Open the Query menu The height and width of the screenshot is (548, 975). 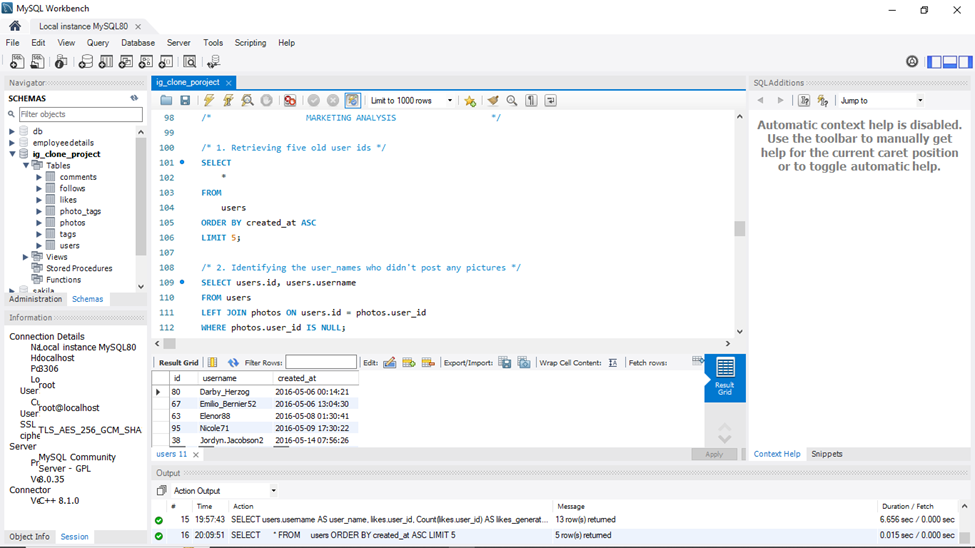pos(98,43)
